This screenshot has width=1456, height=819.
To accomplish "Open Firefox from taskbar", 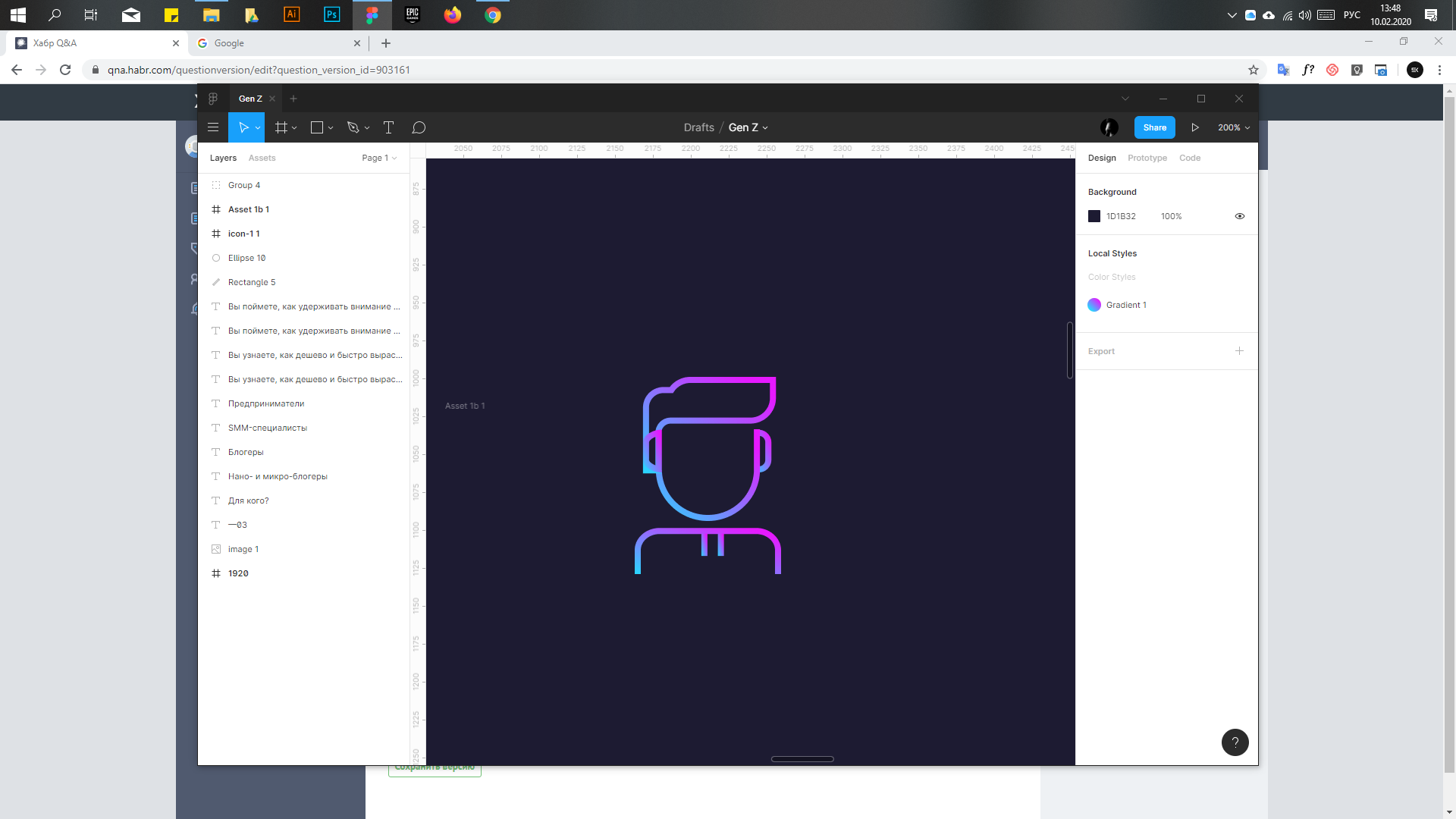I will tap(453, 15).
